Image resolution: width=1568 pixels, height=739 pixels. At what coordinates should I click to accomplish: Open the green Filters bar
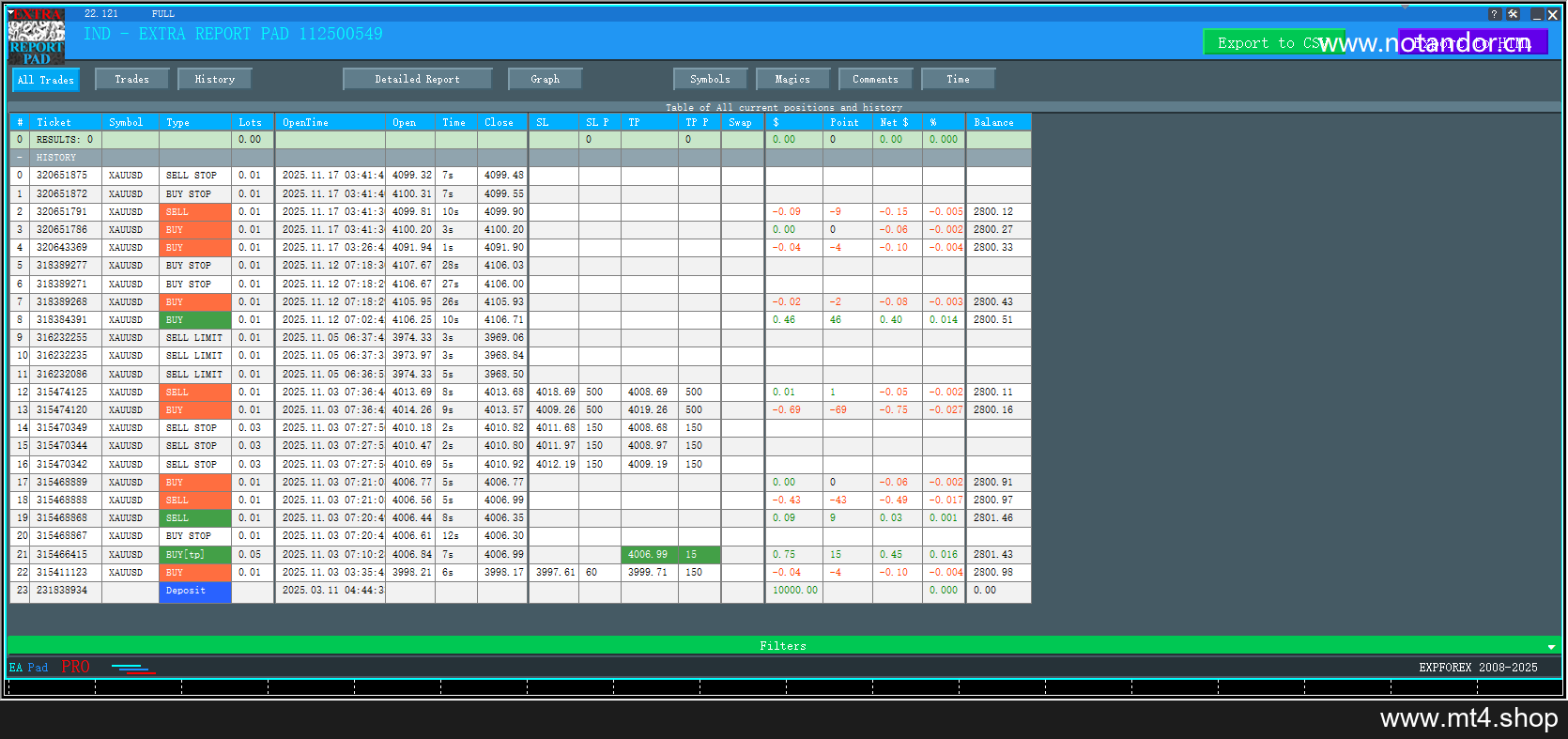click(x=783, y=646)
